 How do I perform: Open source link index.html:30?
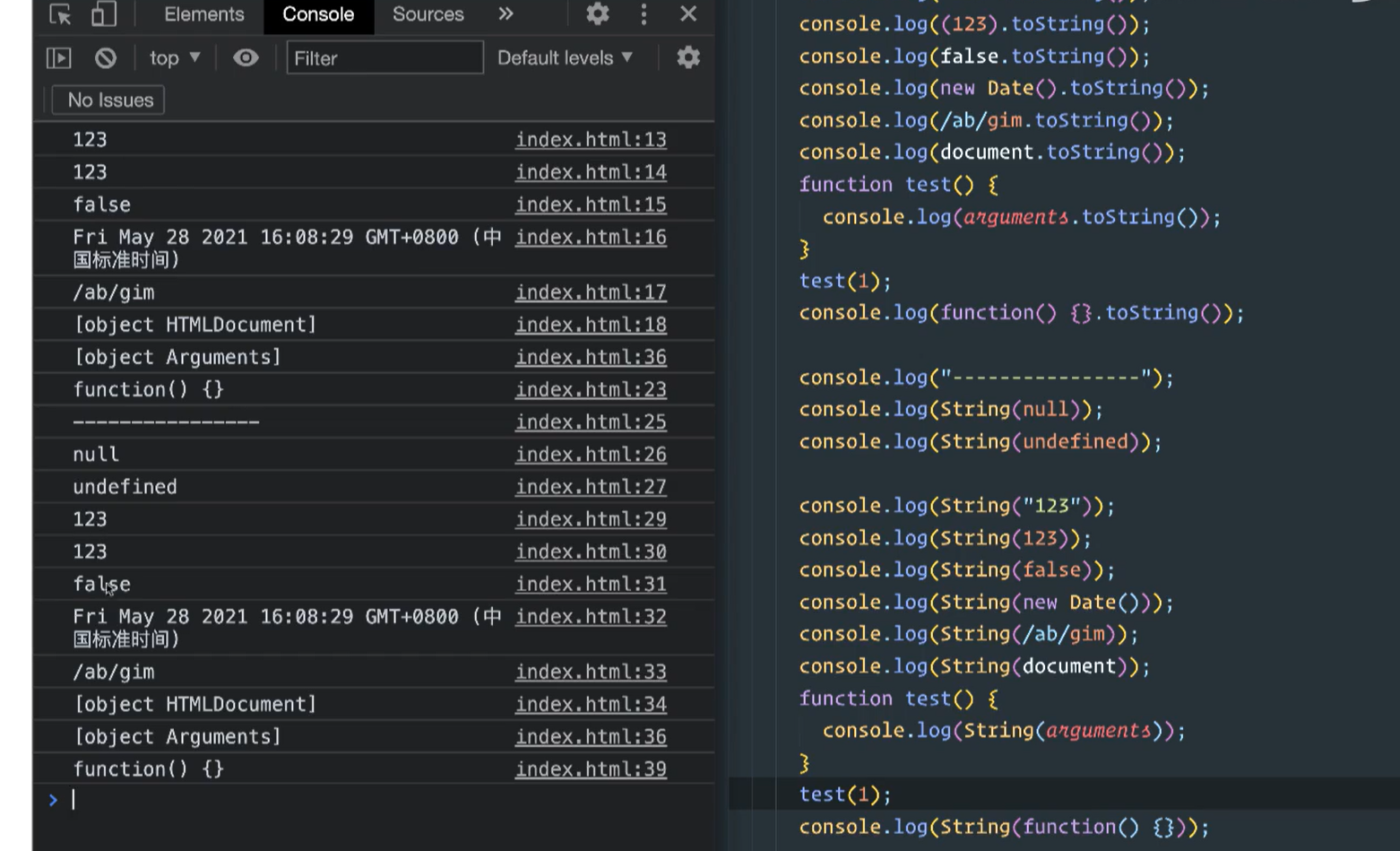[591, 551]
